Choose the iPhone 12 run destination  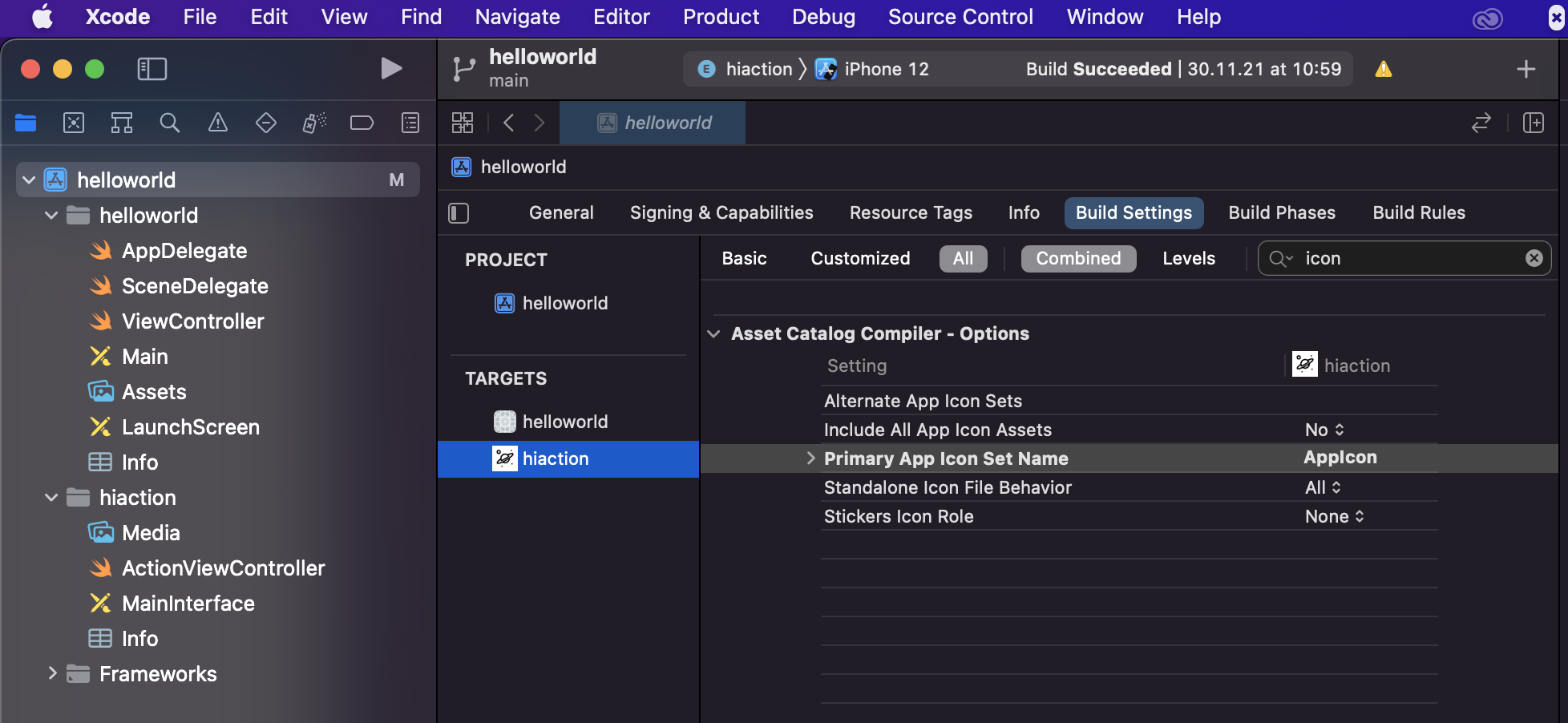(x=872, y=69)
